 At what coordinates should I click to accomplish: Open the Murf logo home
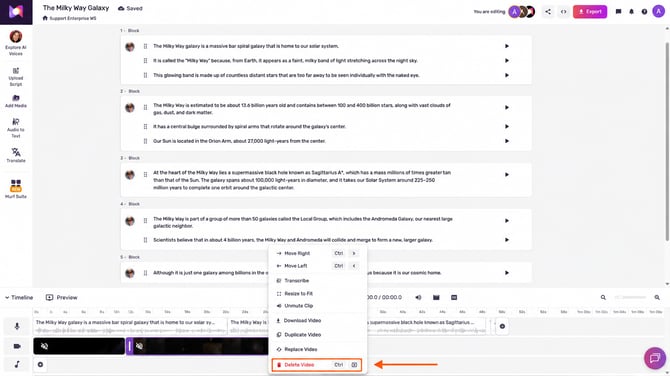(x=16, y=12)
